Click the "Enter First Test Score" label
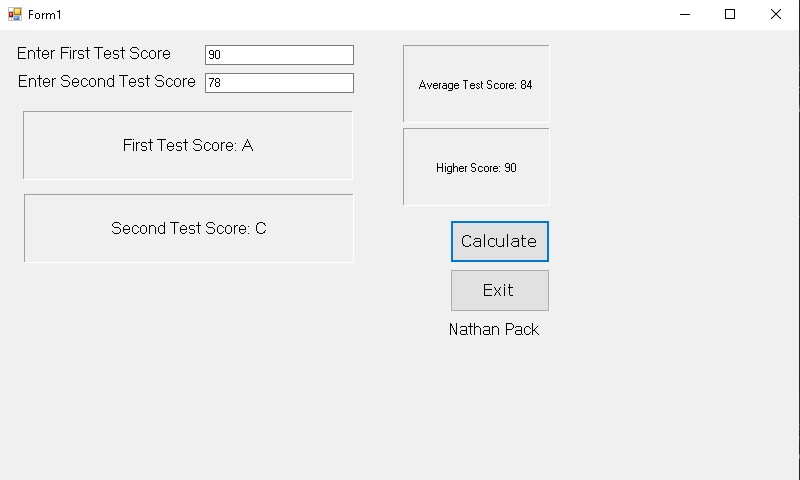800x480 pixels. click(94, 54)
